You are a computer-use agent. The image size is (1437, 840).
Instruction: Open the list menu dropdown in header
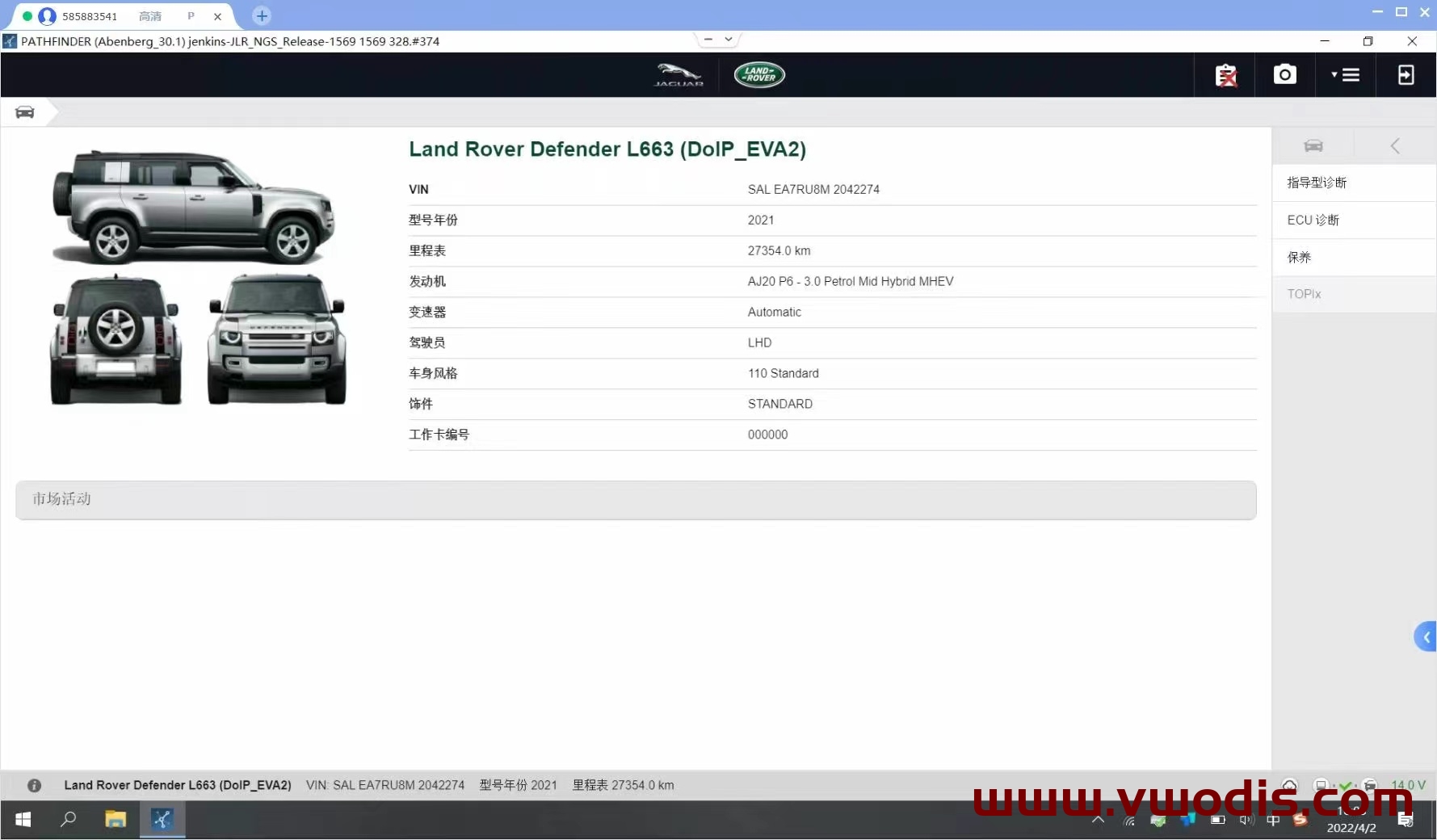1346,75
